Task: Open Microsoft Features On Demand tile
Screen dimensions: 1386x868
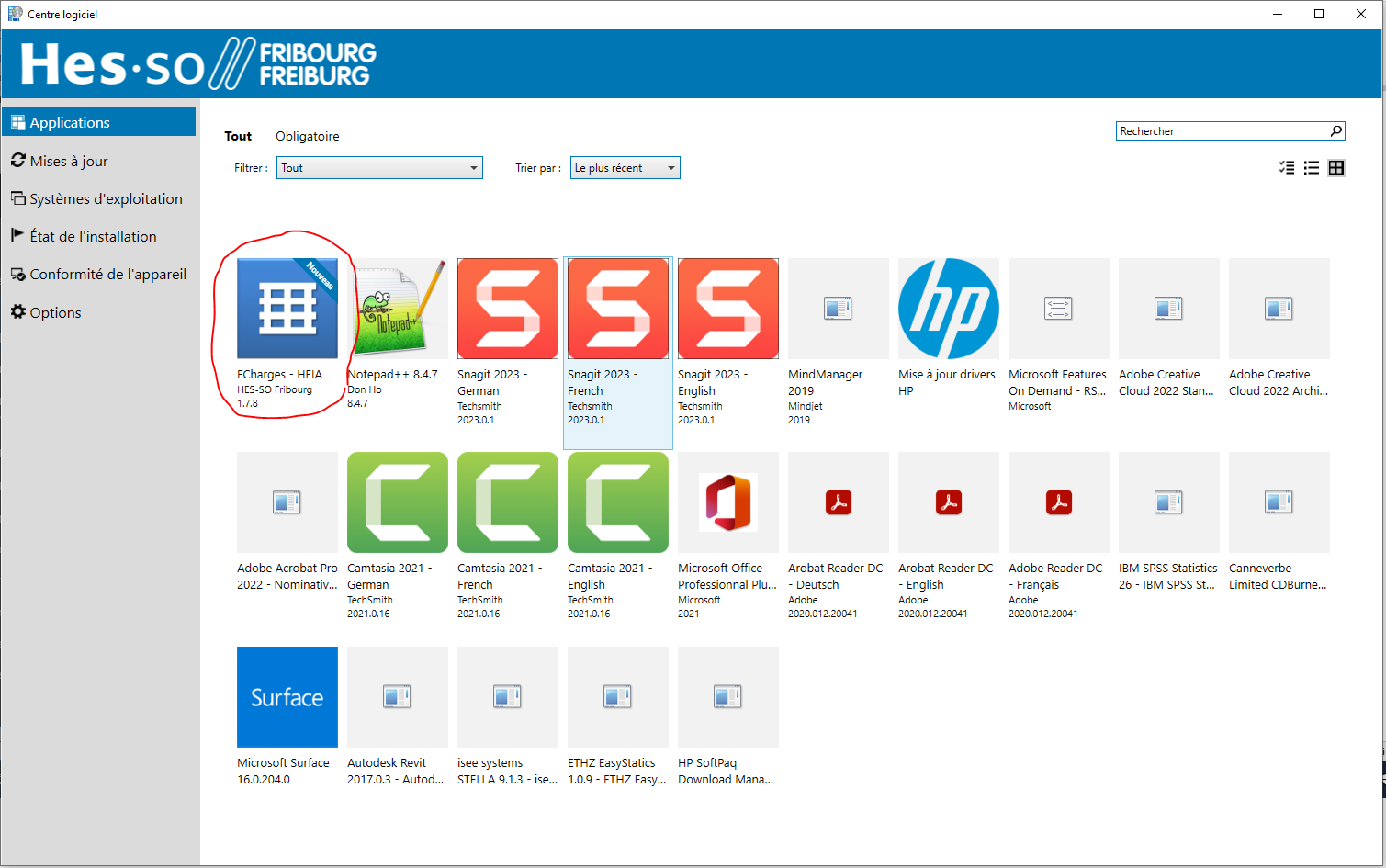Action: [1059, 309]
